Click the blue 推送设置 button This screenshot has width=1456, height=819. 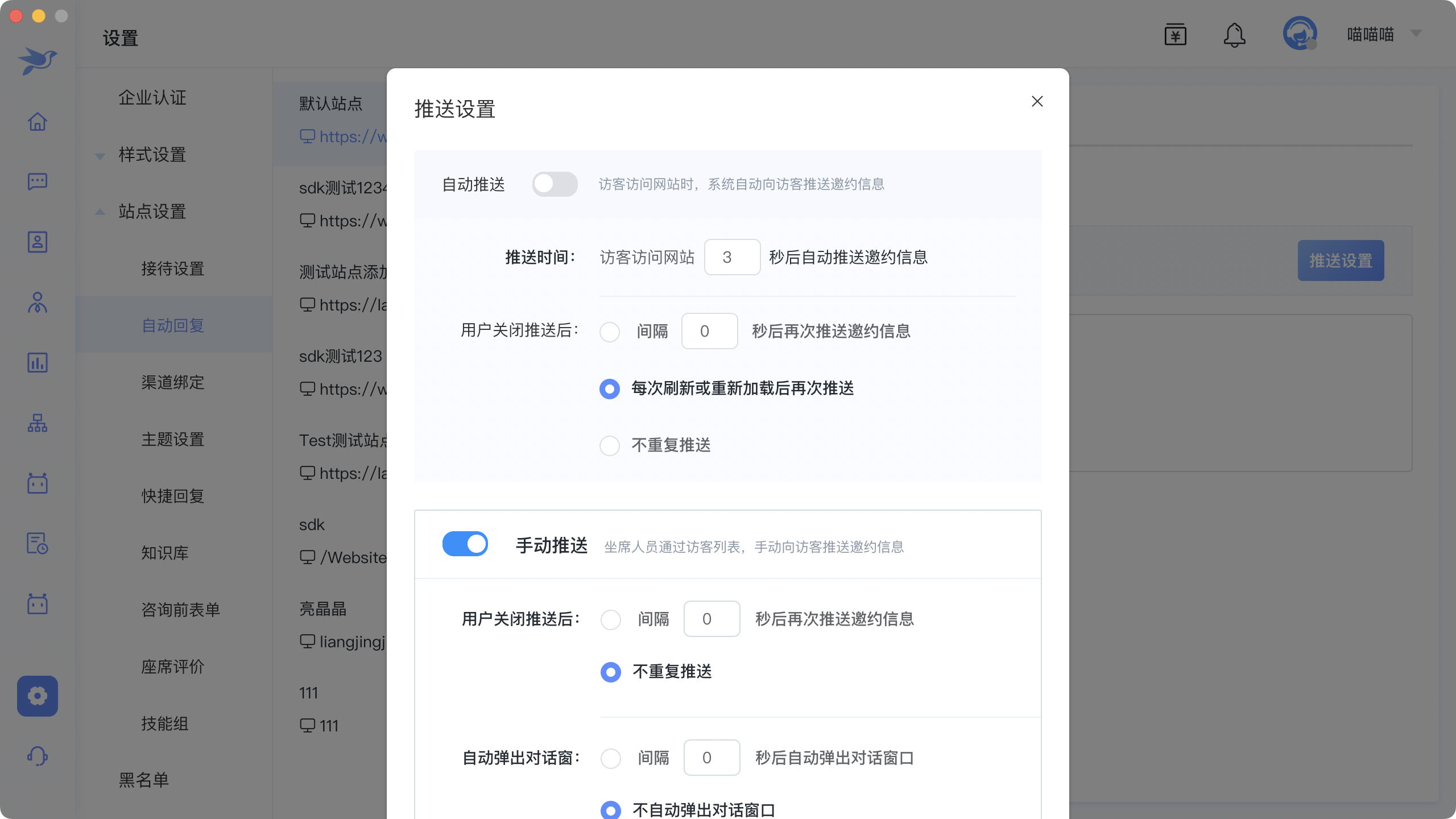pyautogui.click(x=1341, y=260)
